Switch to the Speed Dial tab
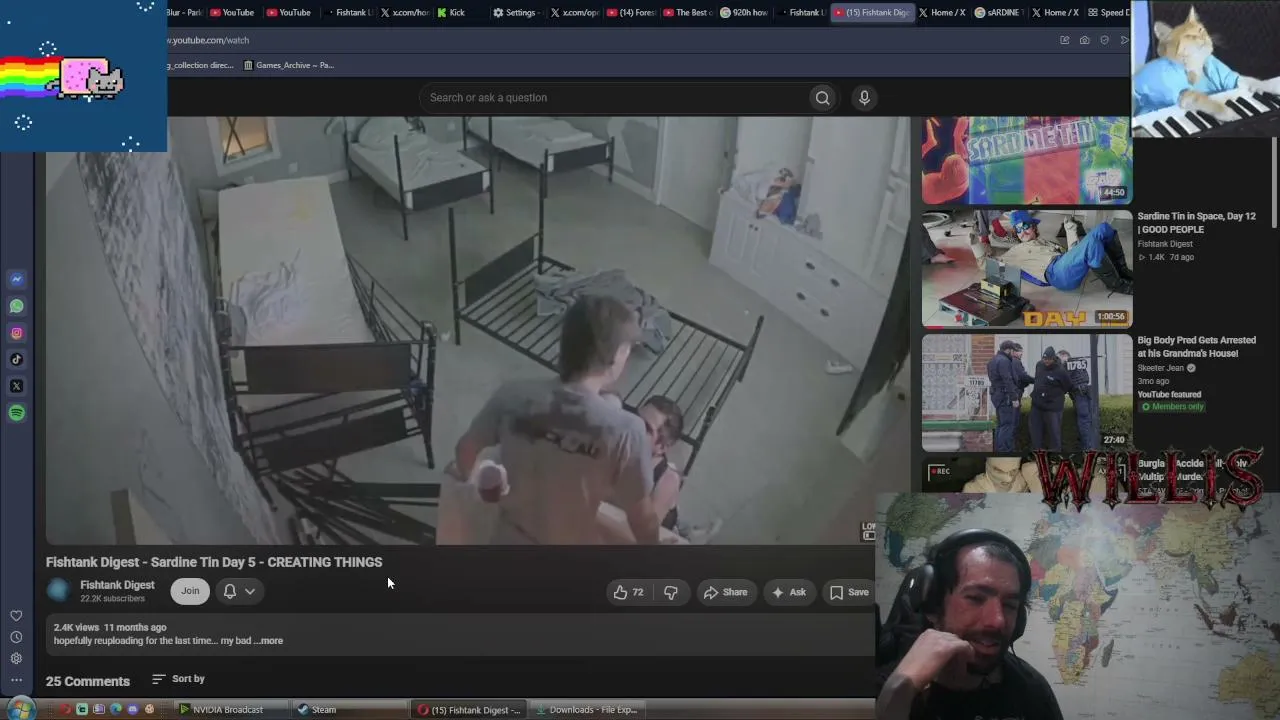This screenshot has height=720, width=1280. pos(1108,13)
